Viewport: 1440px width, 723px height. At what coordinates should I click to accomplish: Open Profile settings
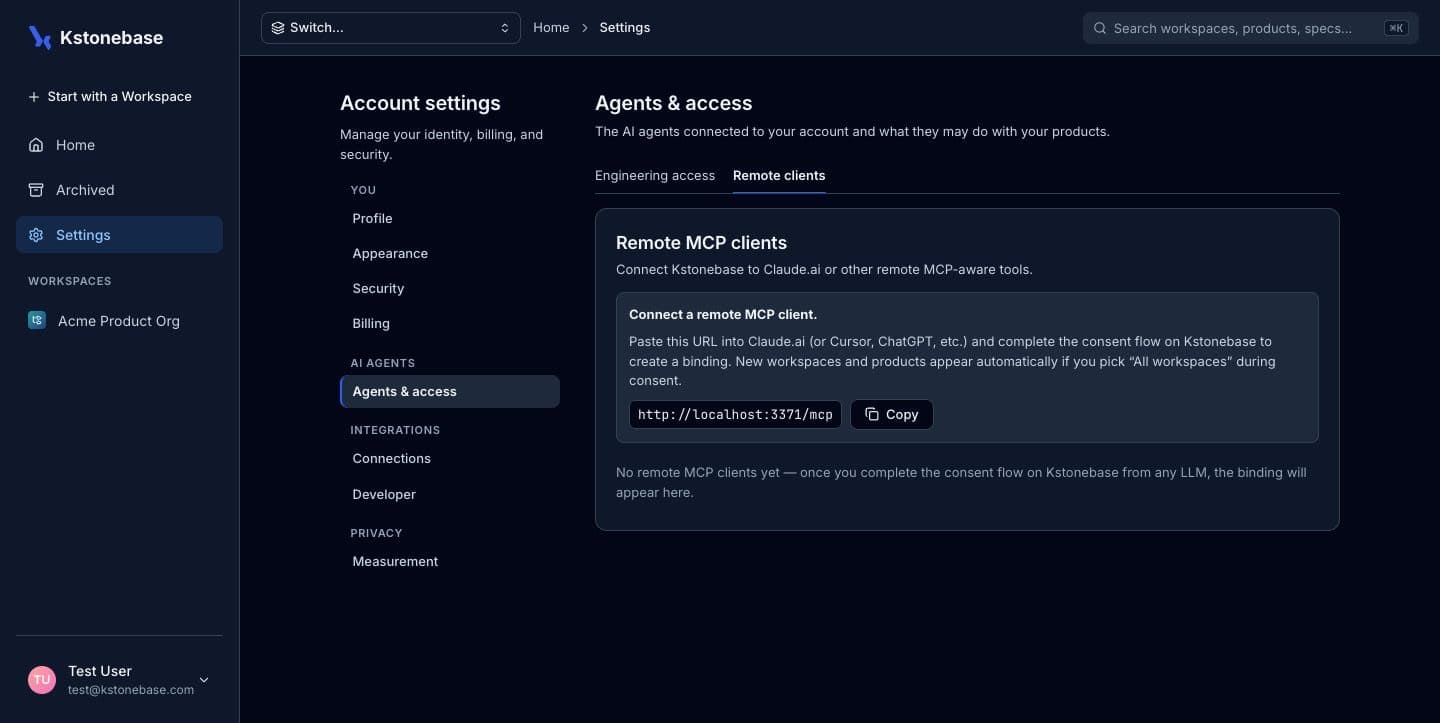click(450, 218)
